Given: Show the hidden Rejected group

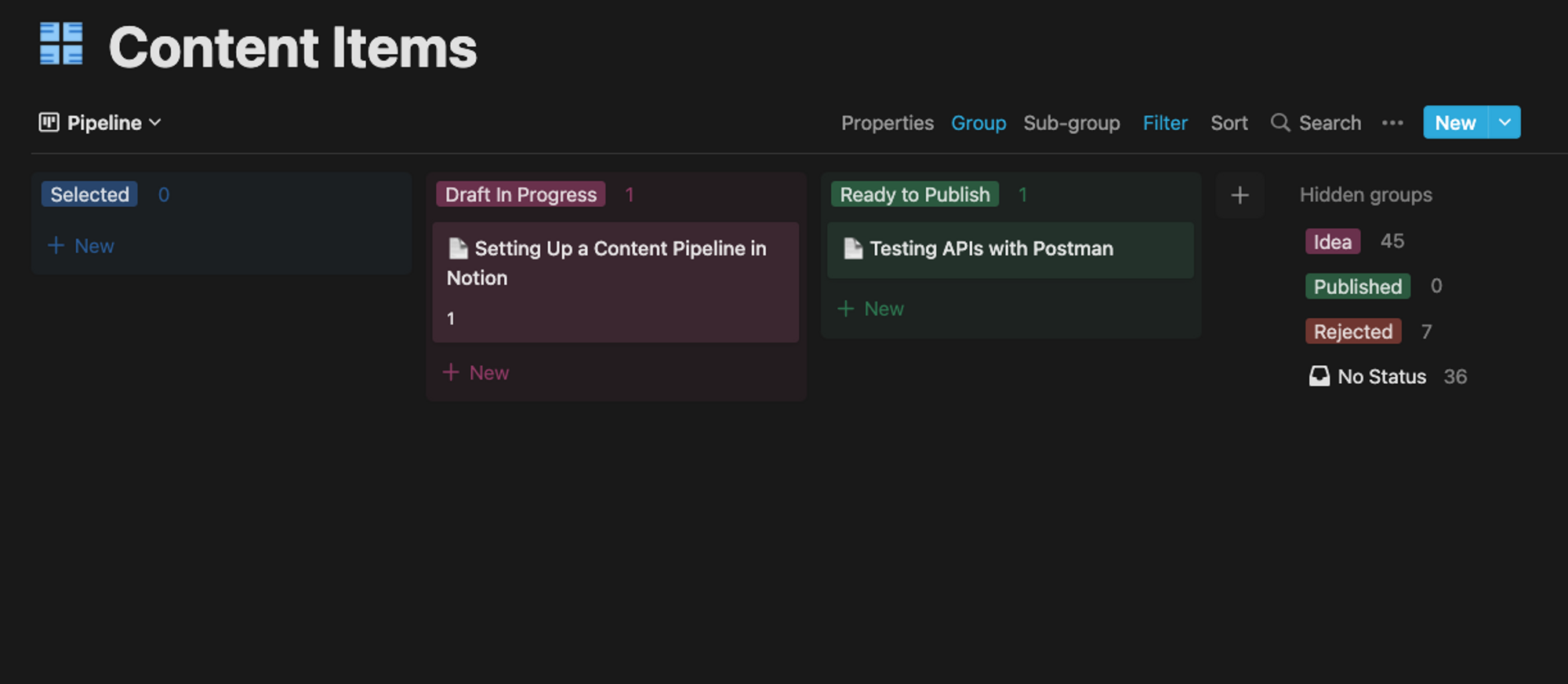Looking at the screenshot, I should (x=1353, y=331).
